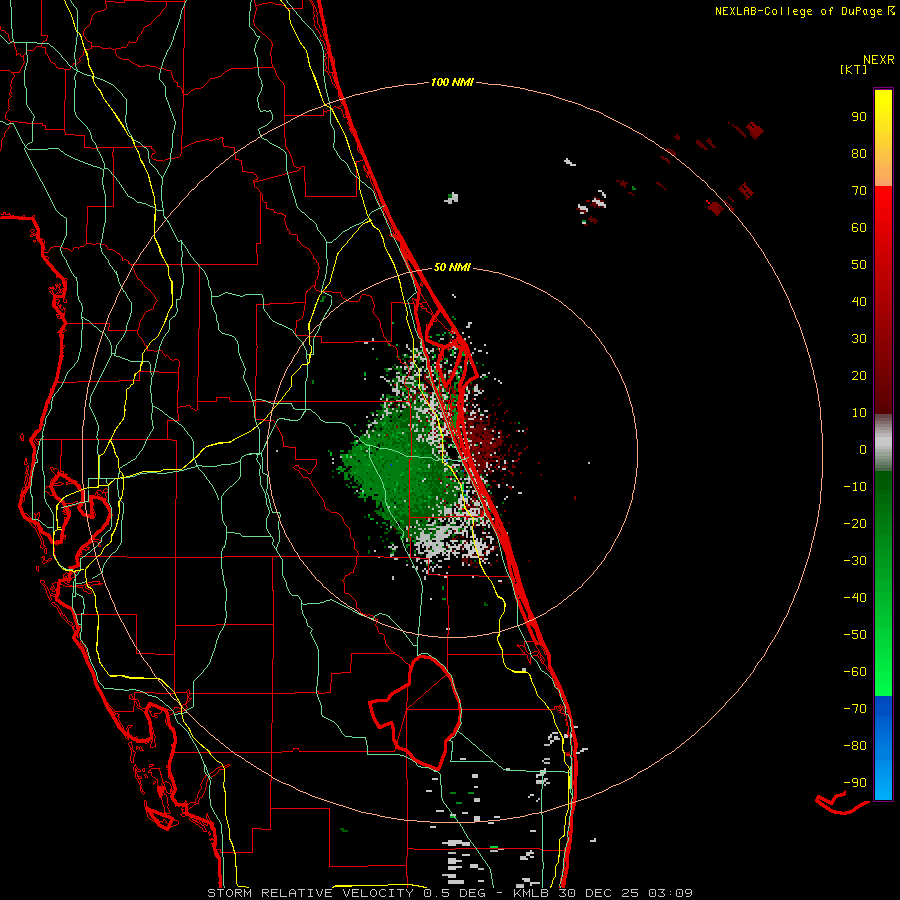Select the 90 value on the velocity scale

pos(859,117)
